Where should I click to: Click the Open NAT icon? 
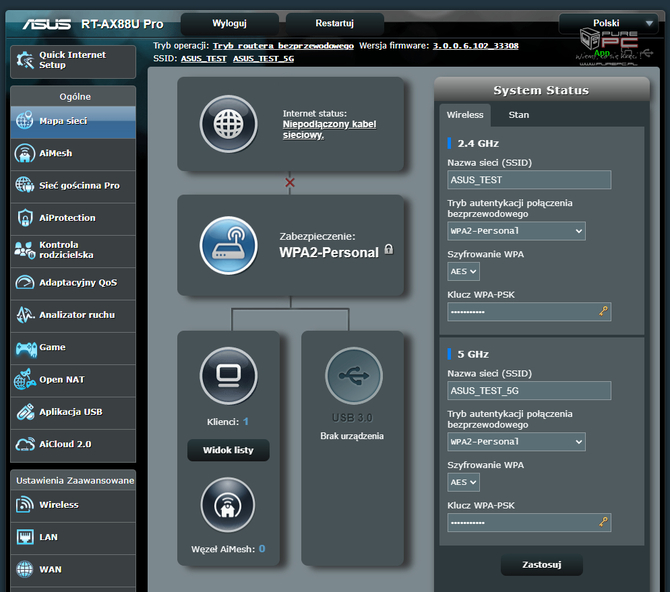[24, 379]
